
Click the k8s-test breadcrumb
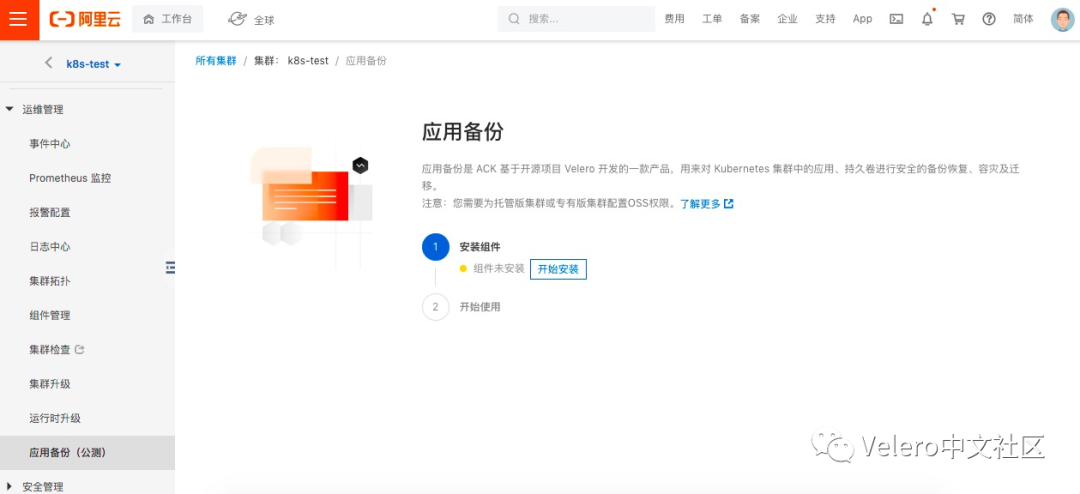308,61
